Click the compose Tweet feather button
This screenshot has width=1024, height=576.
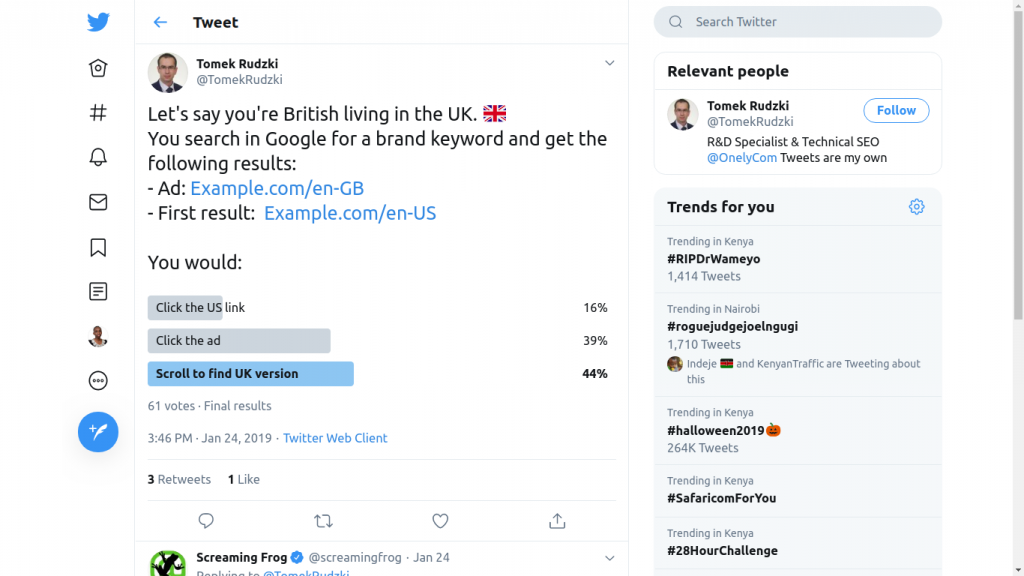(x=98, y=432)
